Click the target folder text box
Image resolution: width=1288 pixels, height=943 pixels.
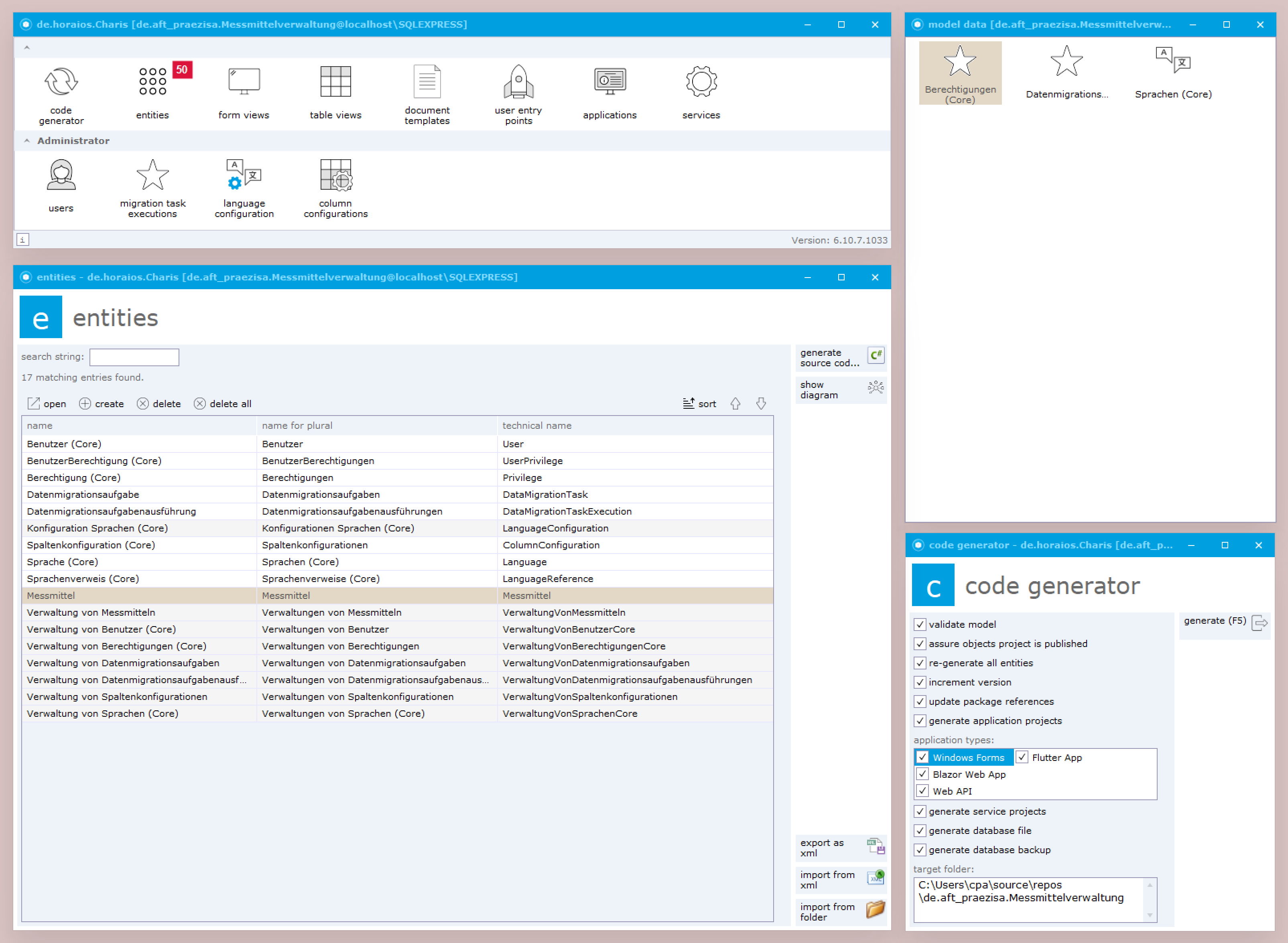[x=1035, y=900]
